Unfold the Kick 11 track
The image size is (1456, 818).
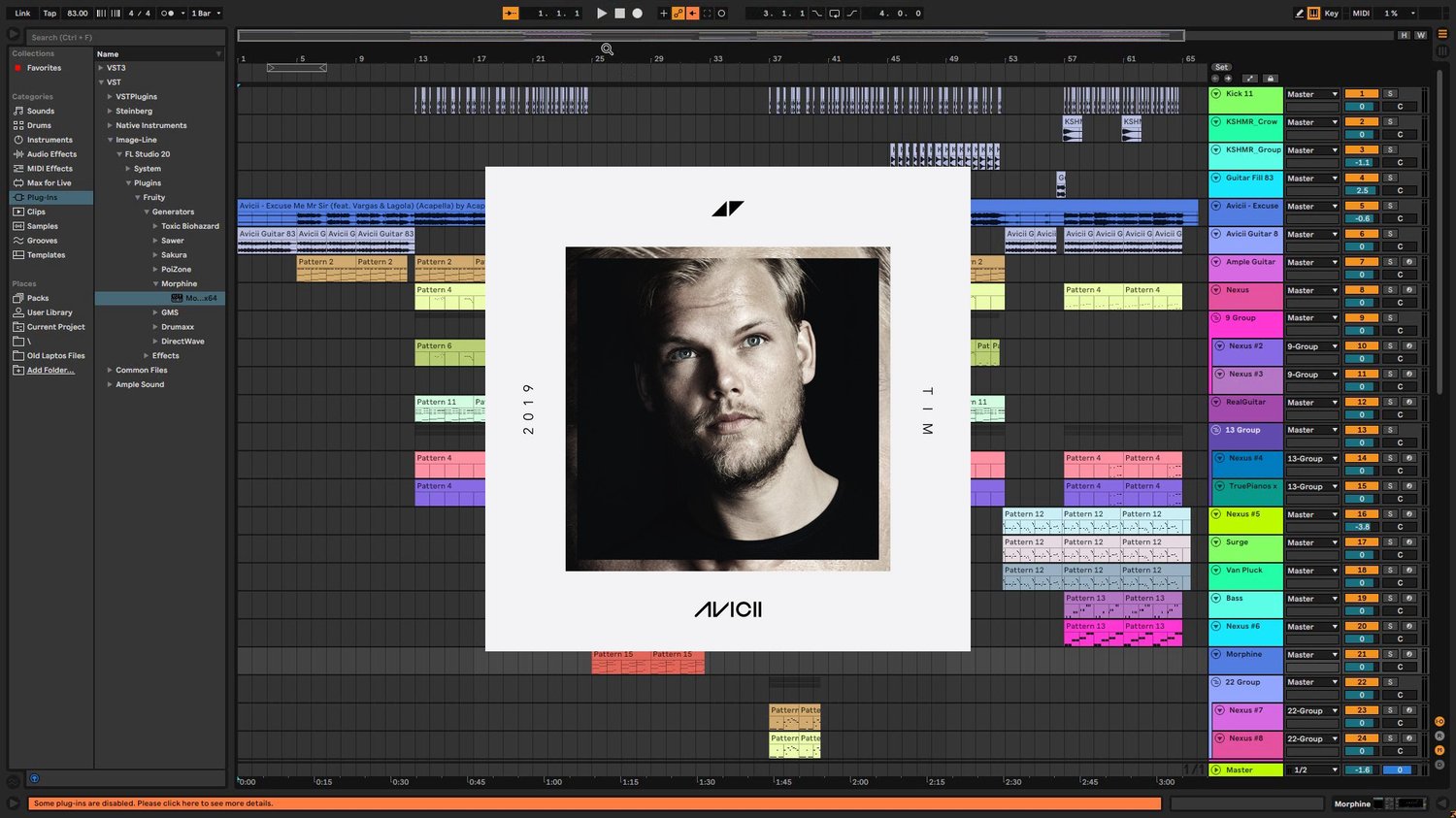(1216, 94)
